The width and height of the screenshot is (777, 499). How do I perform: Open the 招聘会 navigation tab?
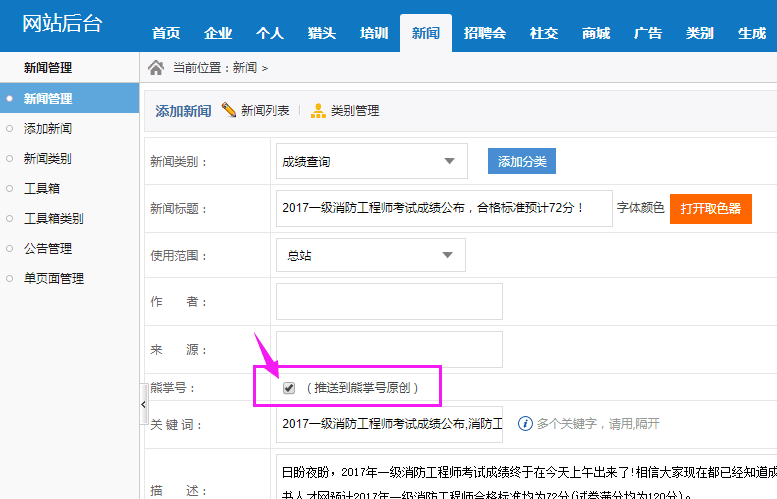coord(485,33)
